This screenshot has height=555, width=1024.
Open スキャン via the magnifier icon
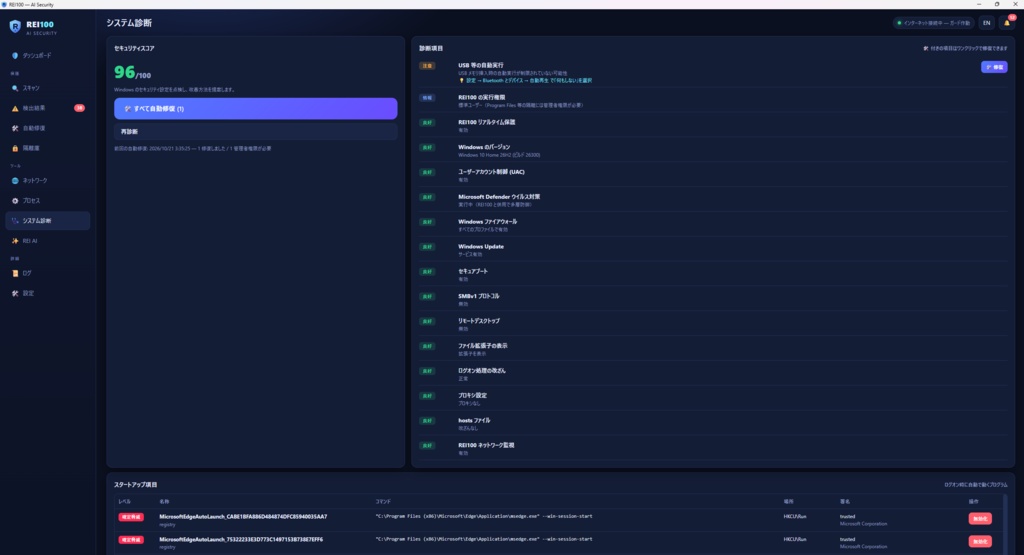(x=15, y=88)
